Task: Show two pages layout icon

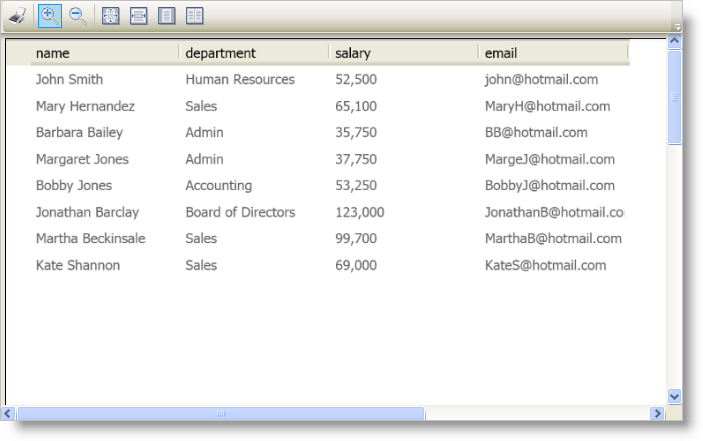Action: point(195,16)
